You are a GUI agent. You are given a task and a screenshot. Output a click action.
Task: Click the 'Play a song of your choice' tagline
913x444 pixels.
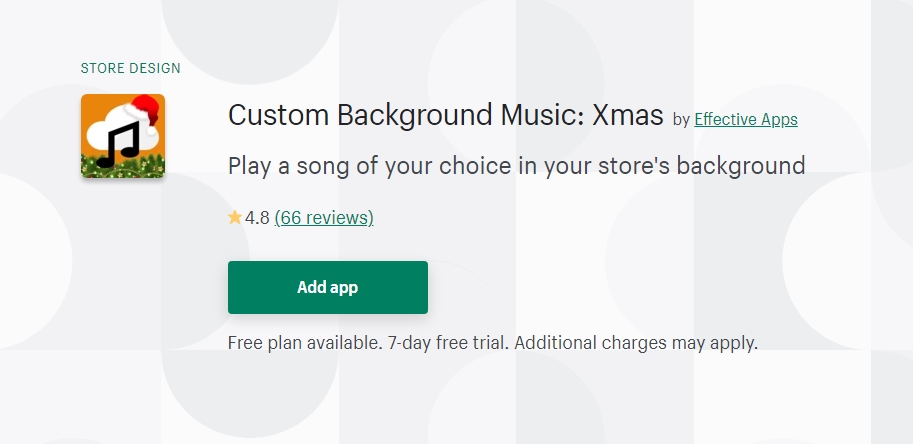coord(516,166)
